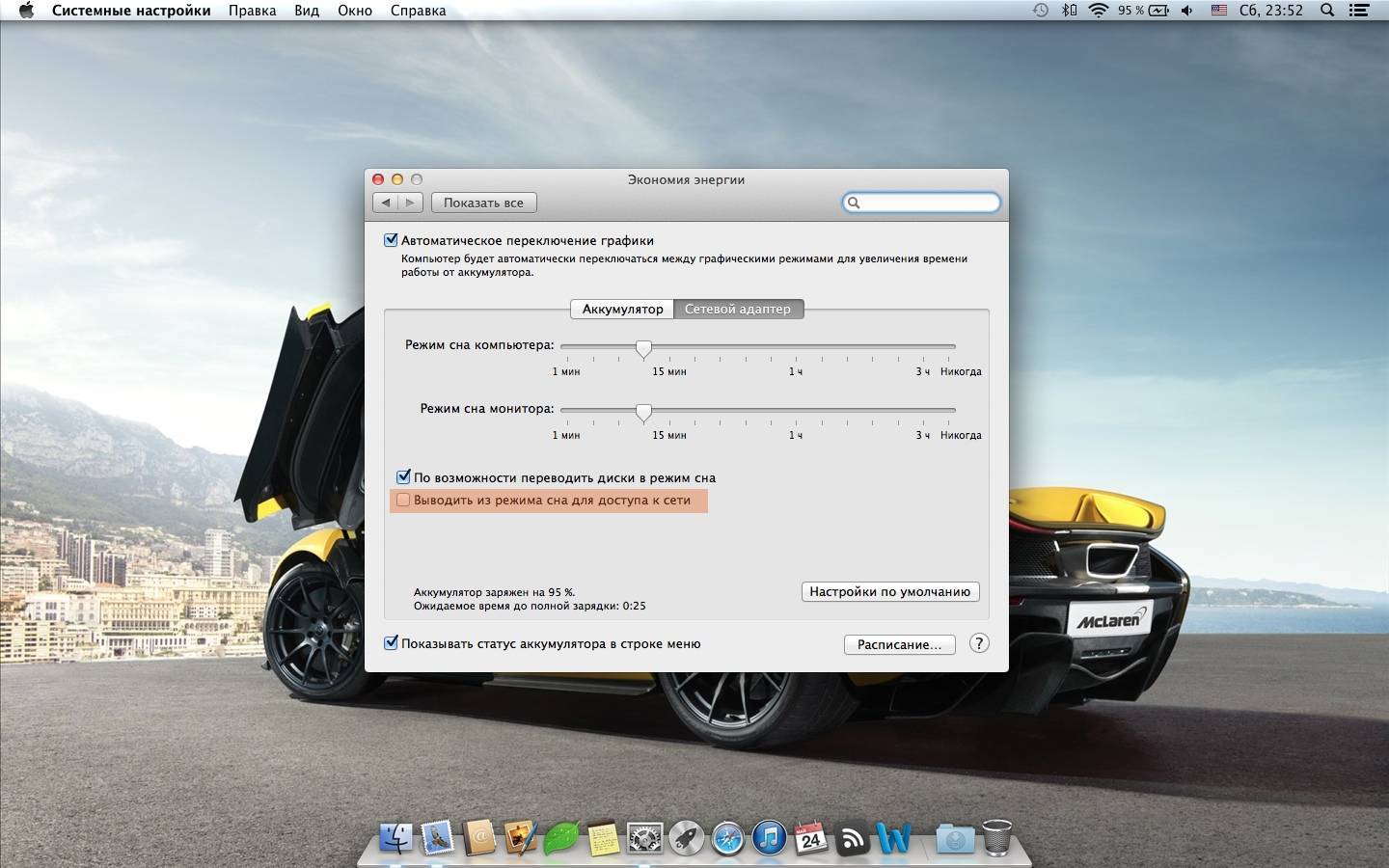Image resolution: width=1389 pixels, height=868 pixels.
Task: Open Wi-Fi status in menu bar
Action: point(1098,11)
